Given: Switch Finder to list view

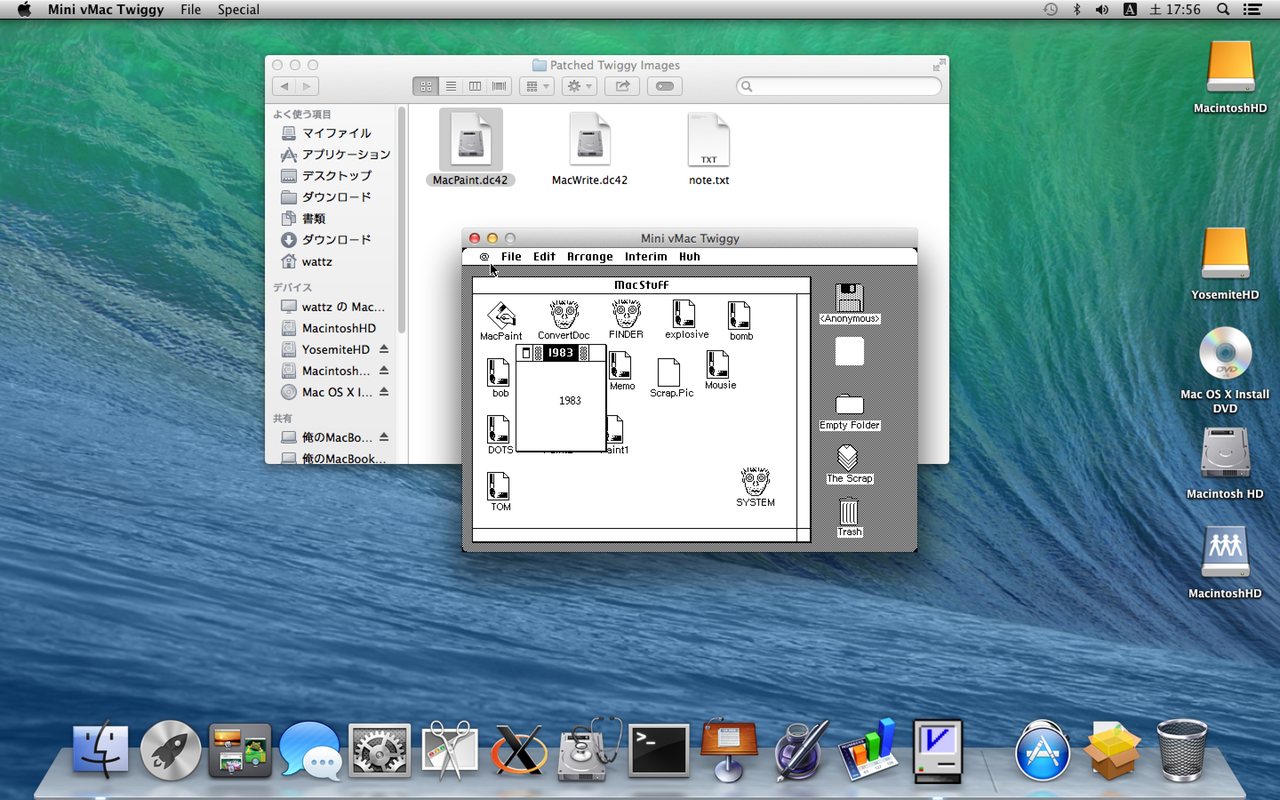Looking at the screenshot, I should click(x=451, y=87).
